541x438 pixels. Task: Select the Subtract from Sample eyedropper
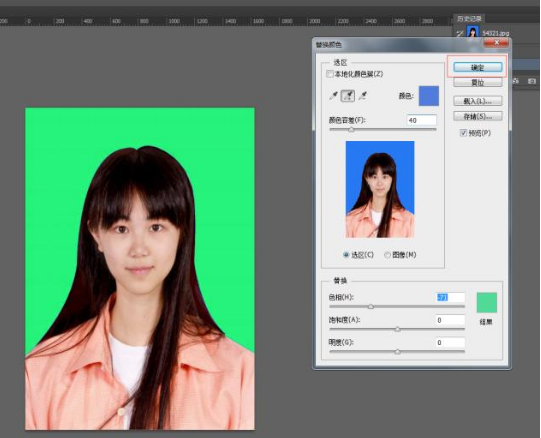pyautogui.click(x=362, y=96)
